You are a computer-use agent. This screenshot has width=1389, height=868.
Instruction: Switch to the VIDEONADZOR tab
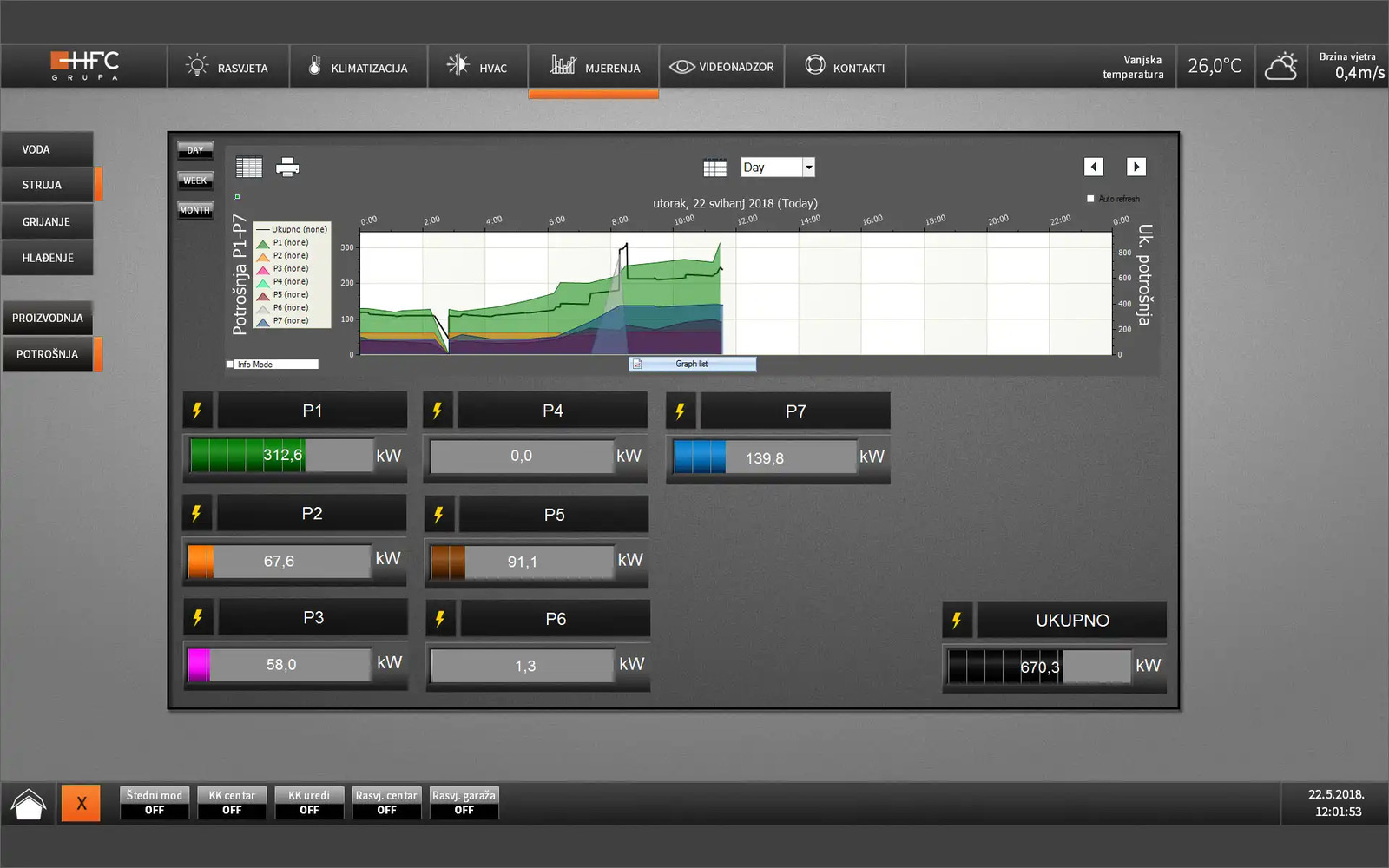tap(721, 68)
